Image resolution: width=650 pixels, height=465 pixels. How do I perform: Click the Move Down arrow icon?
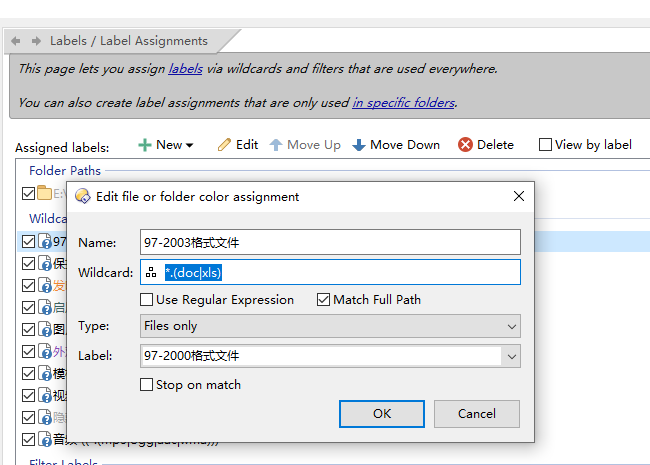(359, 145)
